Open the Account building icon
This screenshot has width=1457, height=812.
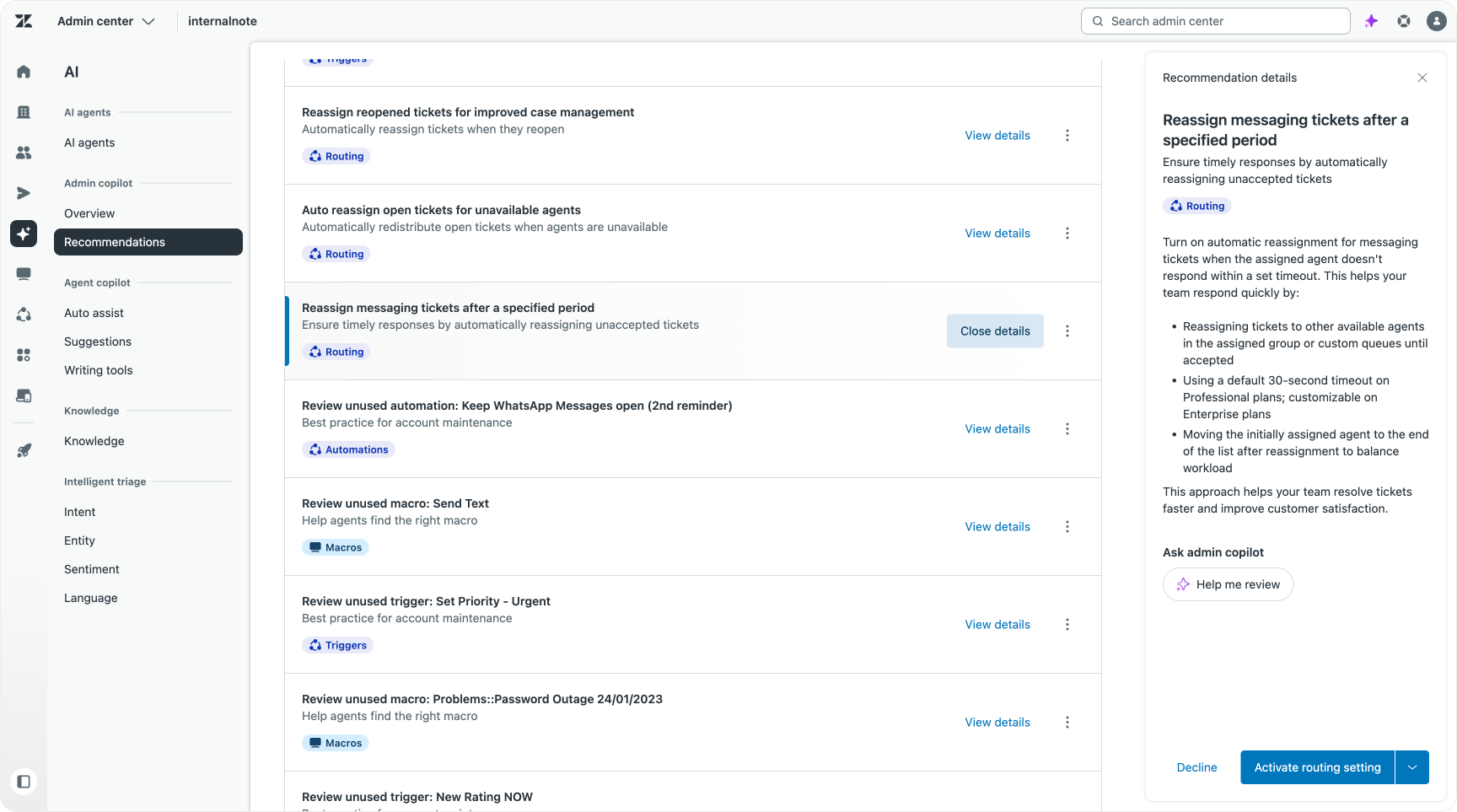click(24, 112)
